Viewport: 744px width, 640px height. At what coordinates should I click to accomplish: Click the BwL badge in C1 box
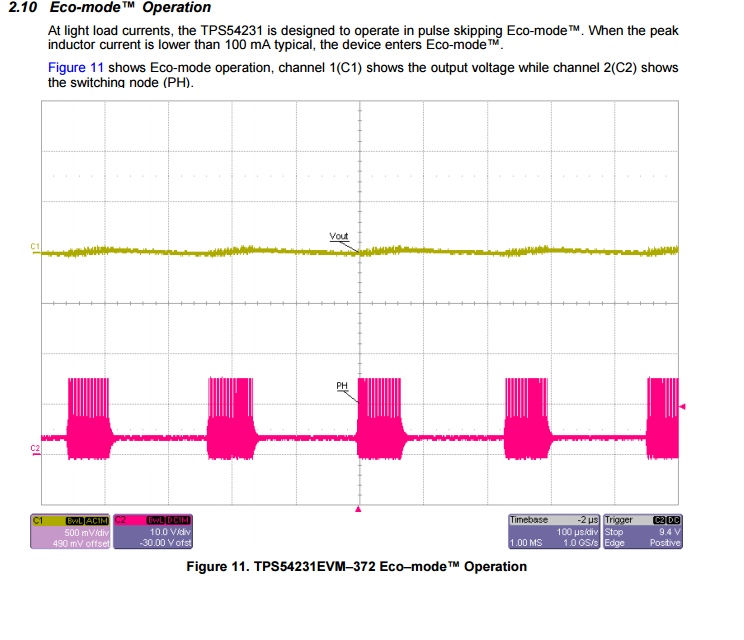pos(75,520)
